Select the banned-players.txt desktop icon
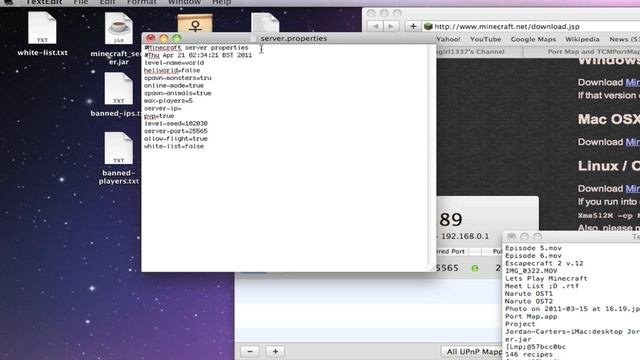The height and width of the screenshot is (360, 640). (118, 148)
